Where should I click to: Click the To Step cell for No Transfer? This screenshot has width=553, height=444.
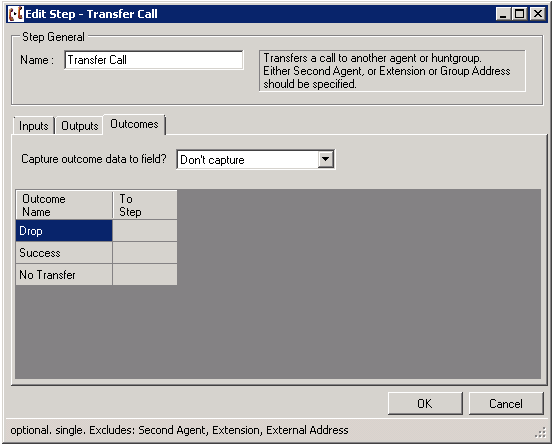coord(145,275)
